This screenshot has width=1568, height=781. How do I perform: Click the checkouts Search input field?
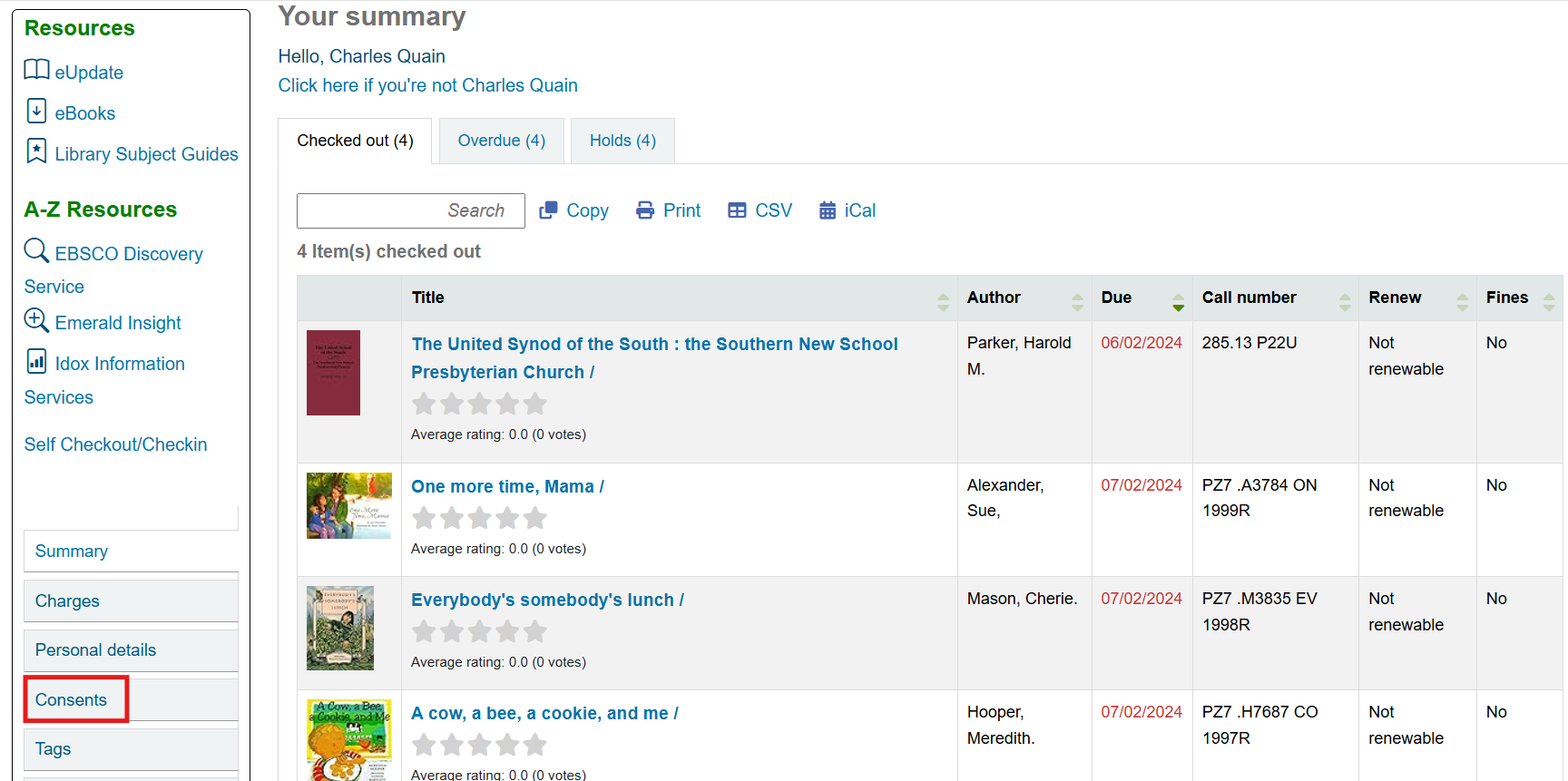[410, 210]
